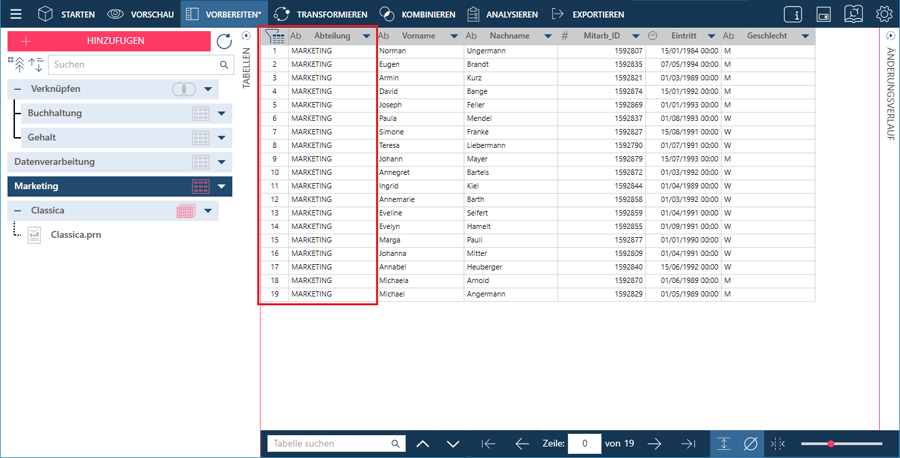The image size is (900, 458).
Task: Open the Datenverarbeitung dropdown arrow
Action: coord(222,162)
